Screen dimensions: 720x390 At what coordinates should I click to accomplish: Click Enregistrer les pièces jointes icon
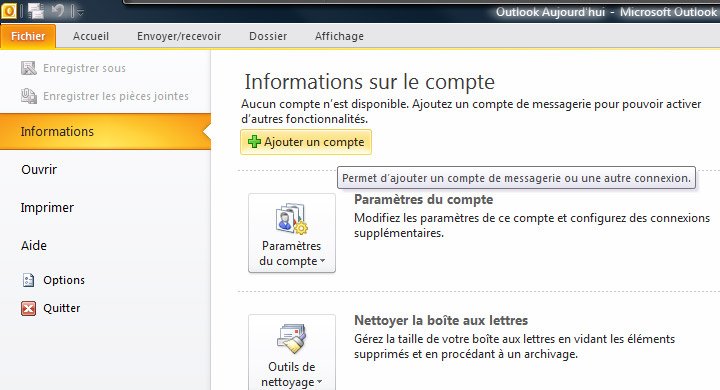pos(28,96)
